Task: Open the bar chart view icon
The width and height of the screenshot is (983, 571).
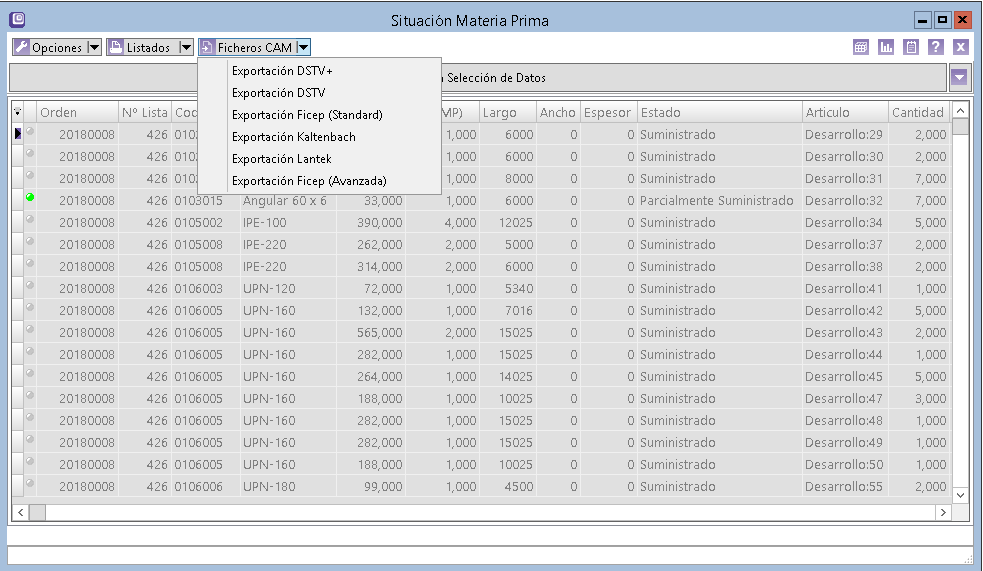Action: 885,47
